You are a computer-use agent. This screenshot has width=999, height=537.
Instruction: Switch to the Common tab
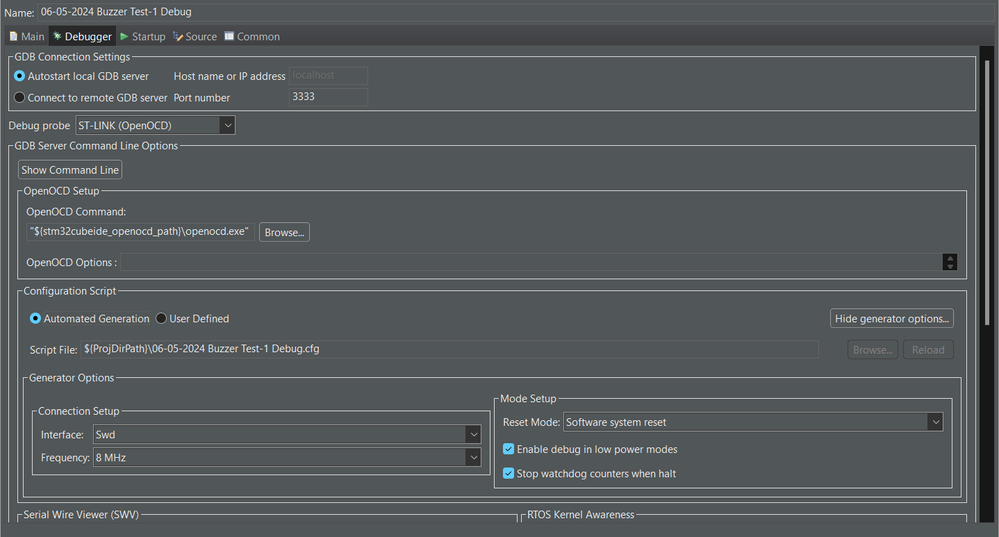[252, 37]
